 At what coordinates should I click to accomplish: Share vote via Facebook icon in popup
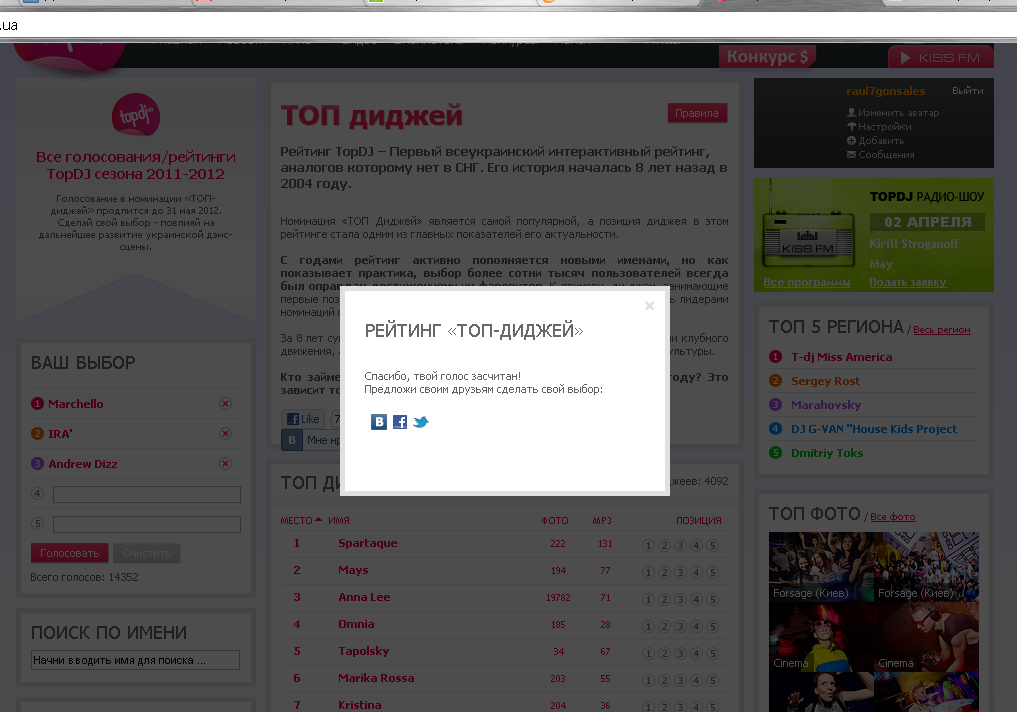click(x=400, y=422)
